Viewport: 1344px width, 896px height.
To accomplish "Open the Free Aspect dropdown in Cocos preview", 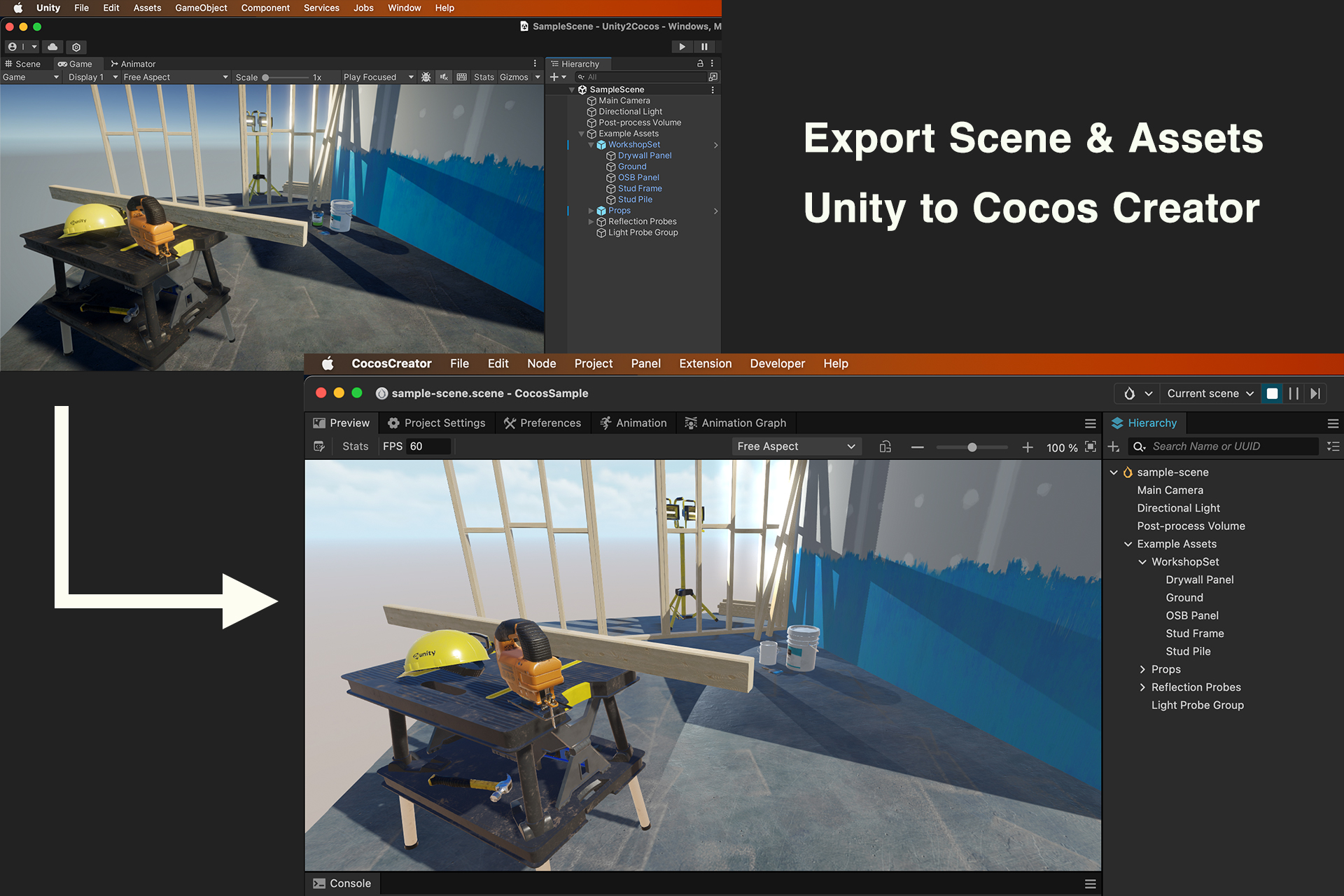I will [796, 447].
